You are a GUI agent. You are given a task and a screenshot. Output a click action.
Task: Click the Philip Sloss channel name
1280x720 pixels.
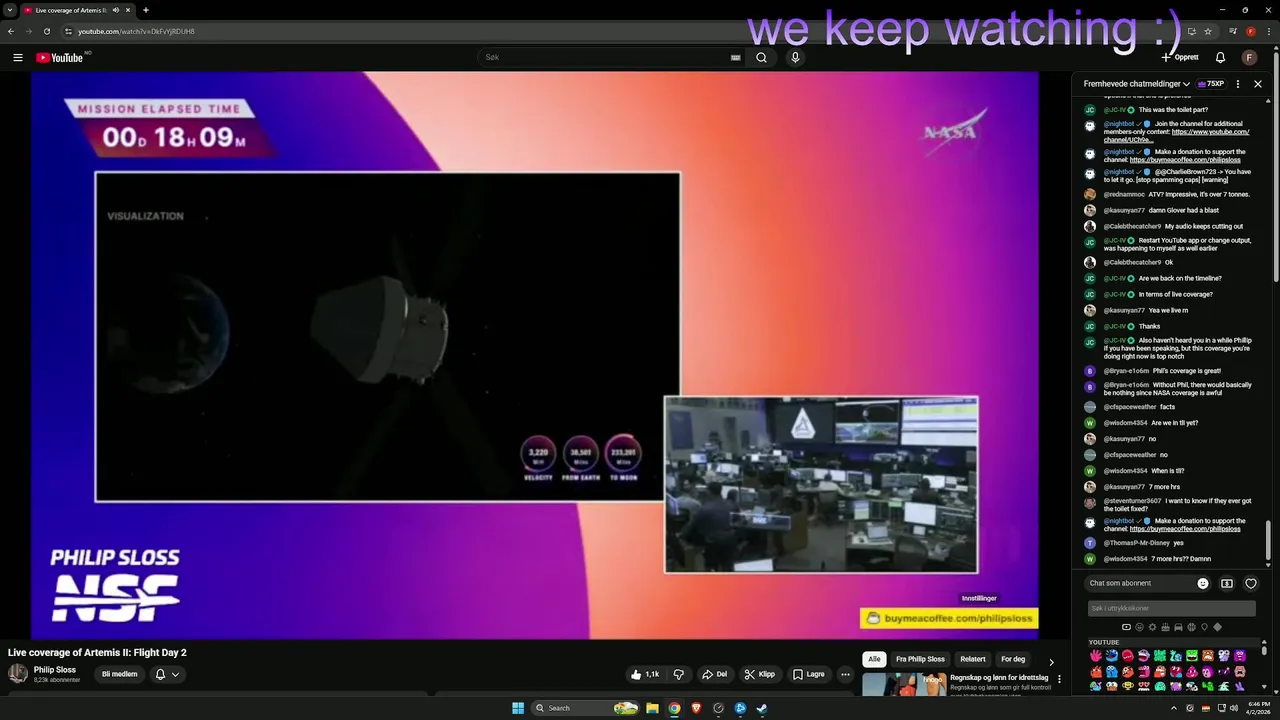click(55, 670)
